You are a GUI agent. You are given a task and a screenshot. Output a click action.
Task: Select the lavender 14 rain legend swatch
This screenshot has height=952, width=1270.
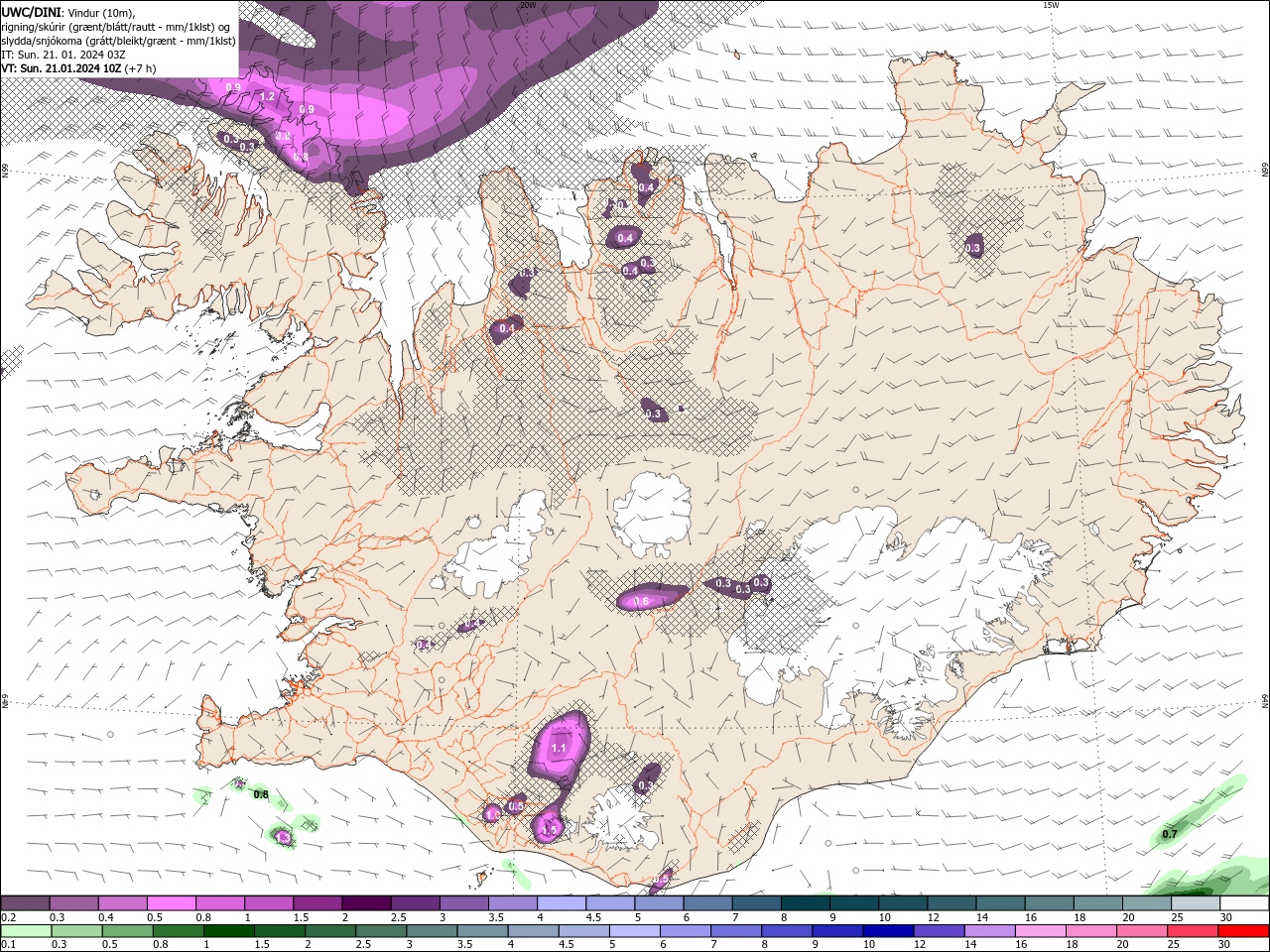[x=990, y=931]
